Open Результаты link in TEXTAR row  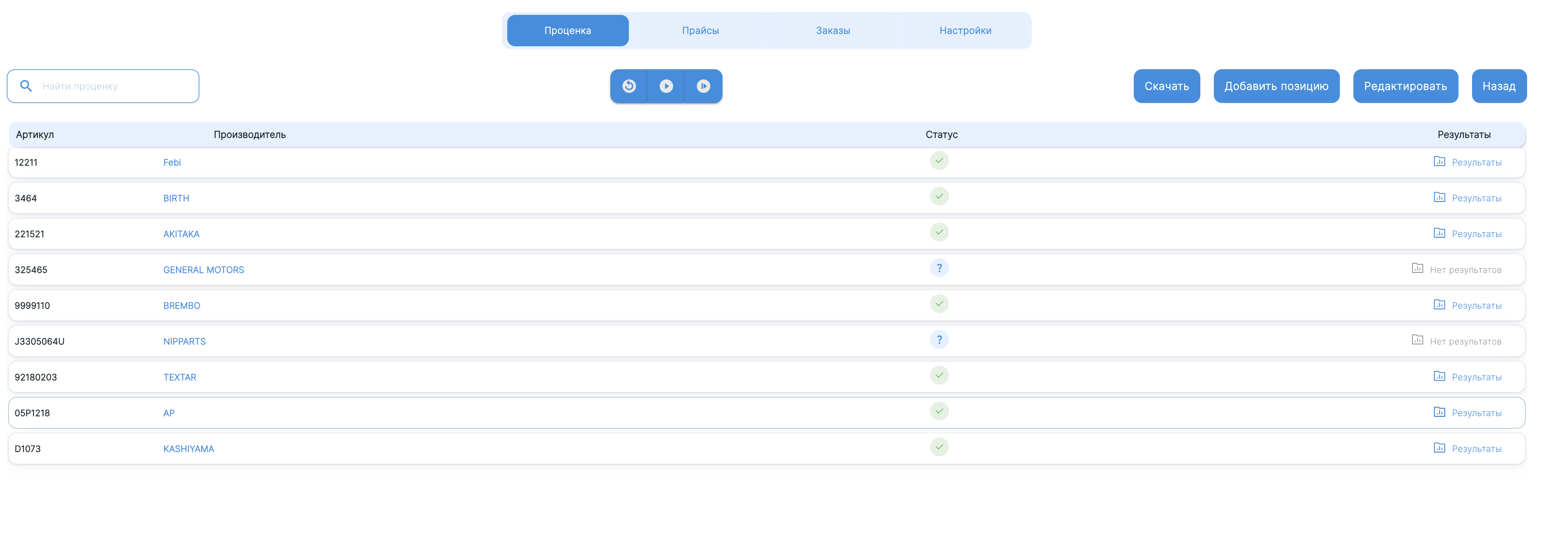pyautogui.click(x=1476, y=377)
